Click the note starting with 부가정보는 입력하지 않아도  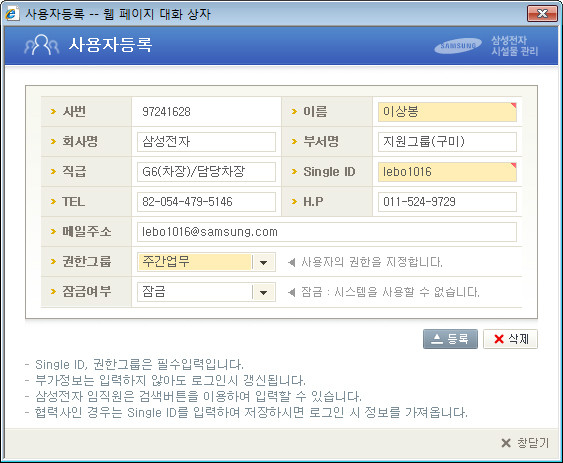point(171,380)
